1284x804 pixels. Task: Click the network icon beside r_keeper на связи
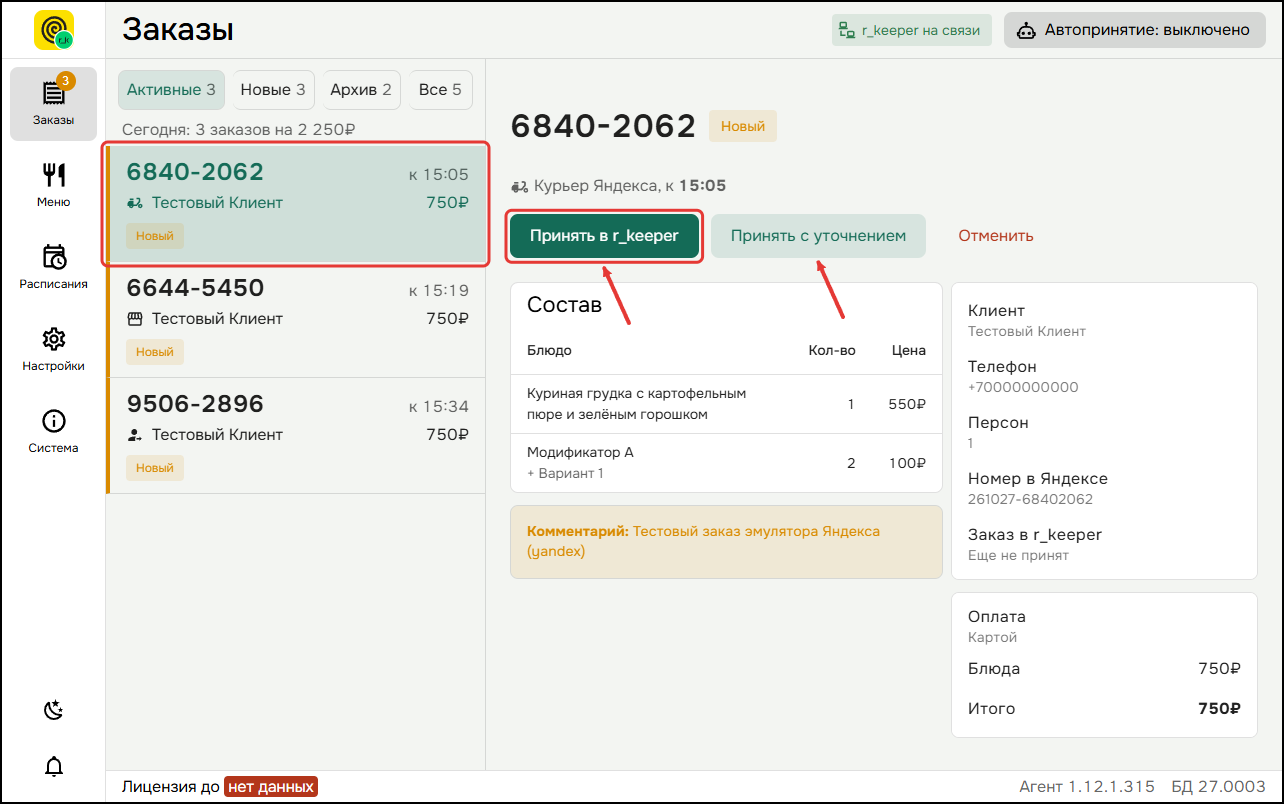click(847, 30)
